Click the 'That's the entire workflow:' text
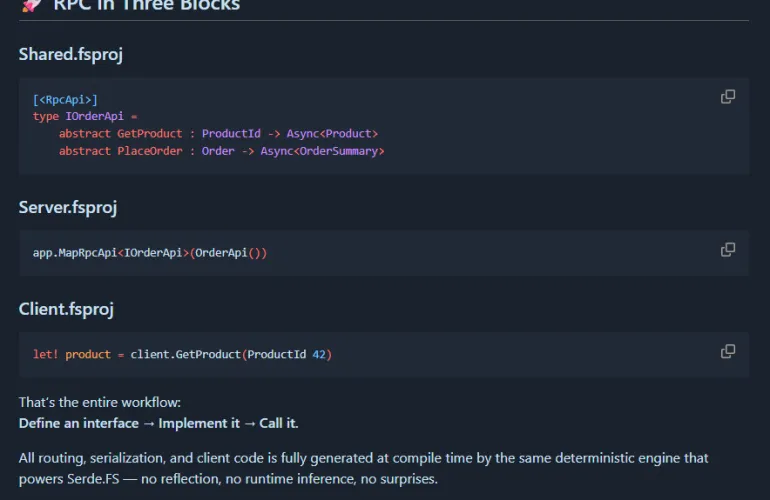Image resolution: width=770 pixels, height=500 pixels. click(x=100, y=402)
